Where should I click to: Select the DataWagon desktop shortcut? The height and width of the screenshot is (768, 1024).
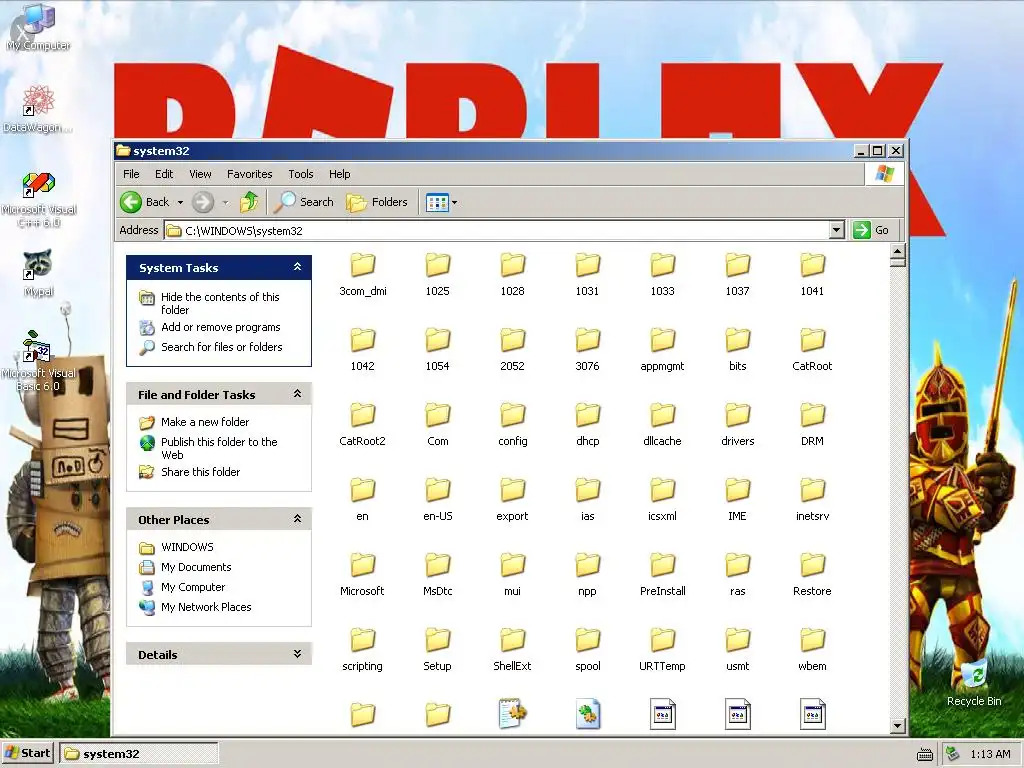(38, 109)
